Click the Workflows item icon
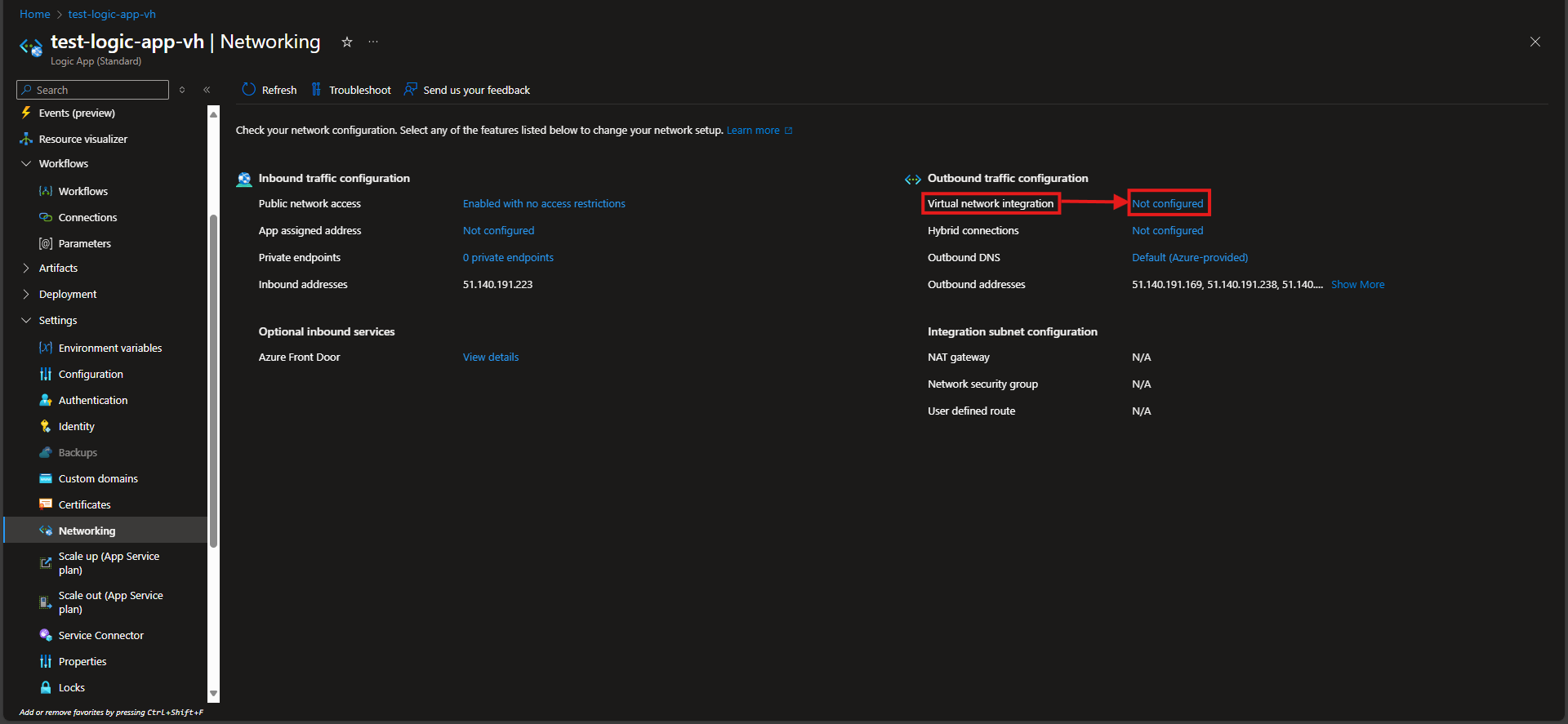 pos(46,191)
